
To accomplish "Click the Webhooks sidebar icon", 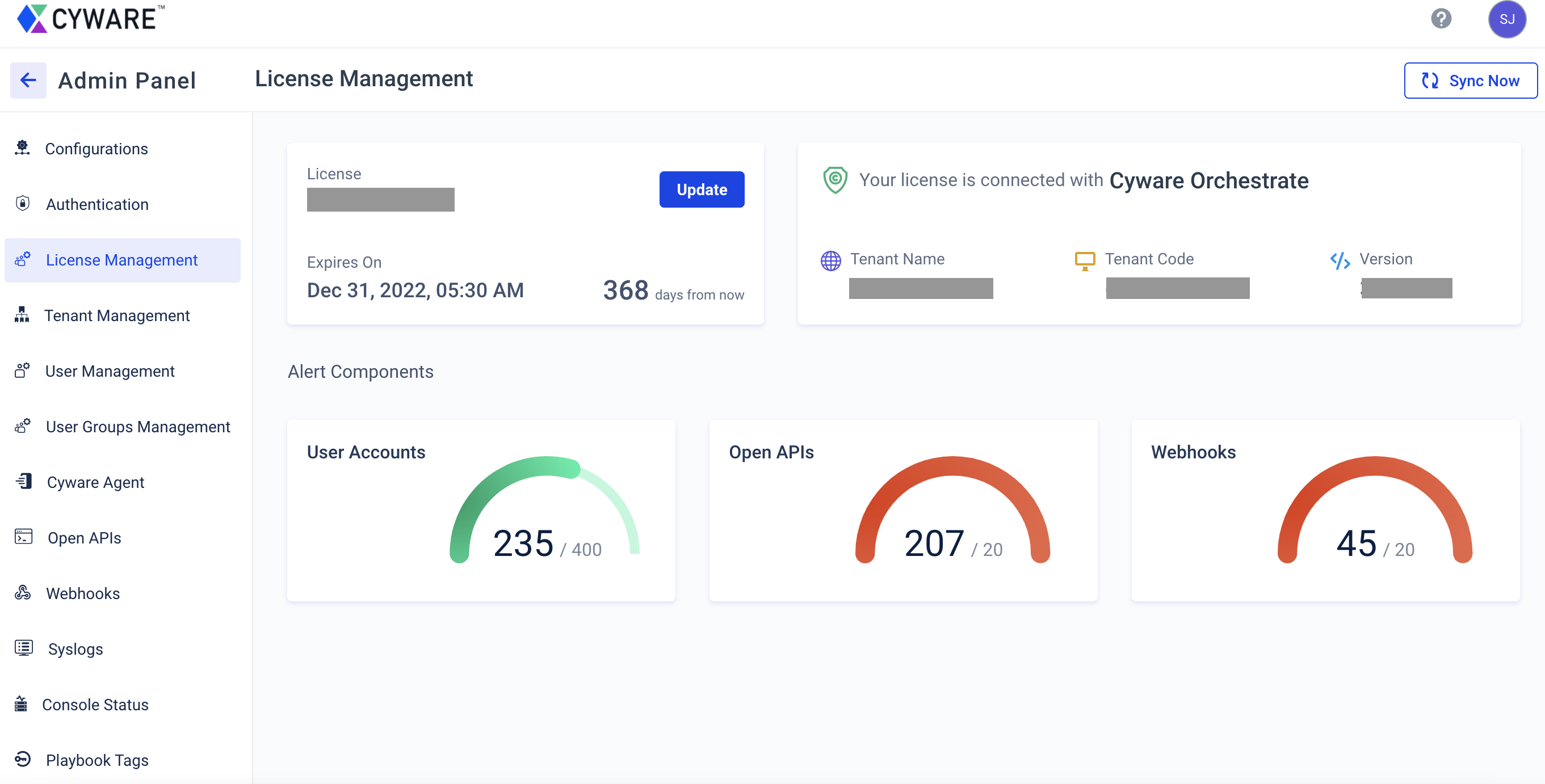I will (22, 593).
